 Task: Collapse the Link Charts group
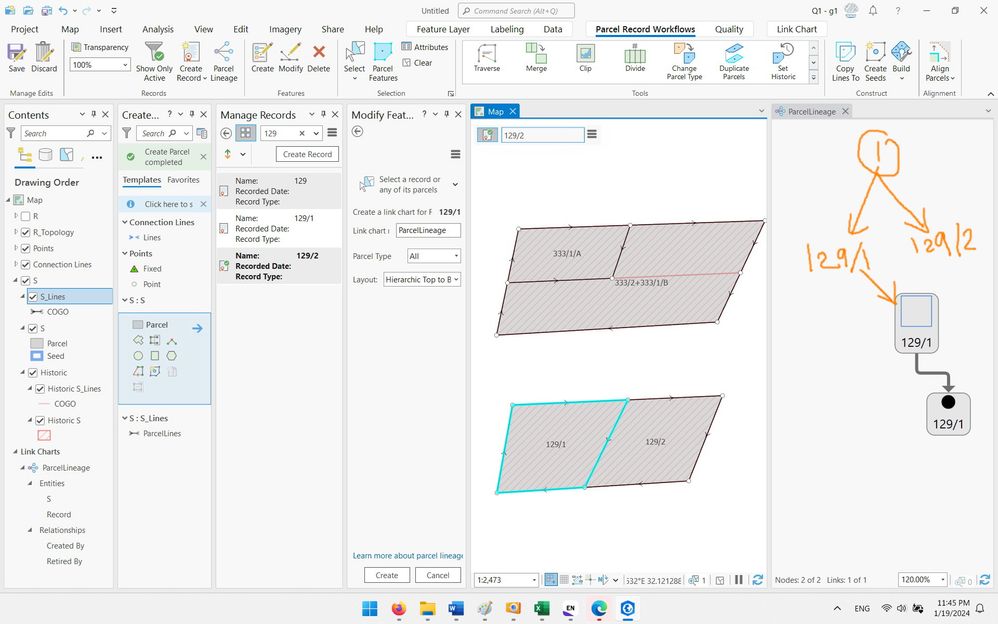pyautogui.click(x=15, y=451)
